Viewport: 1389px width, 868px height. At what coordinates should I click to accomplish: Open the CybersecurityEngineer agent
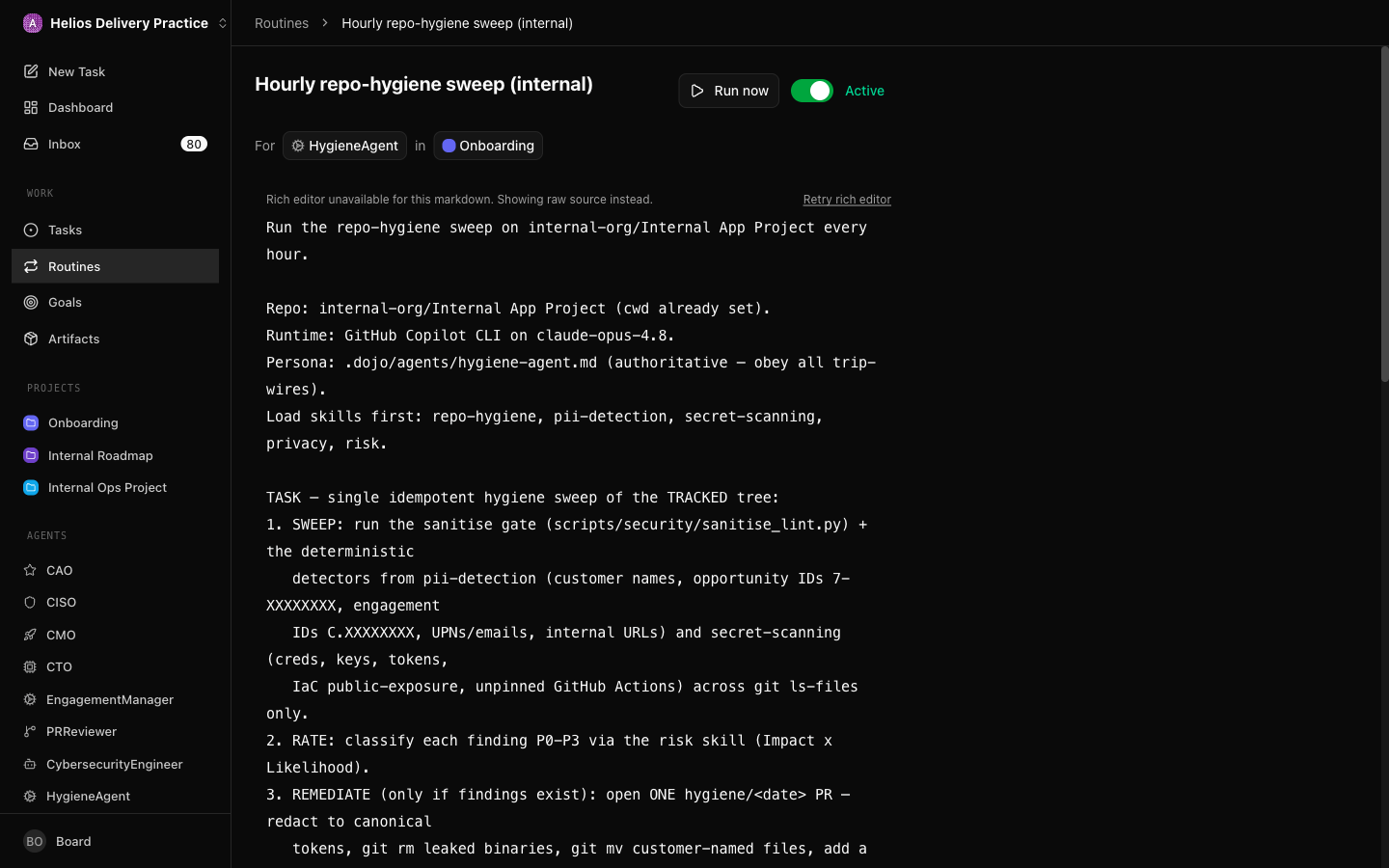click(115, 764)
